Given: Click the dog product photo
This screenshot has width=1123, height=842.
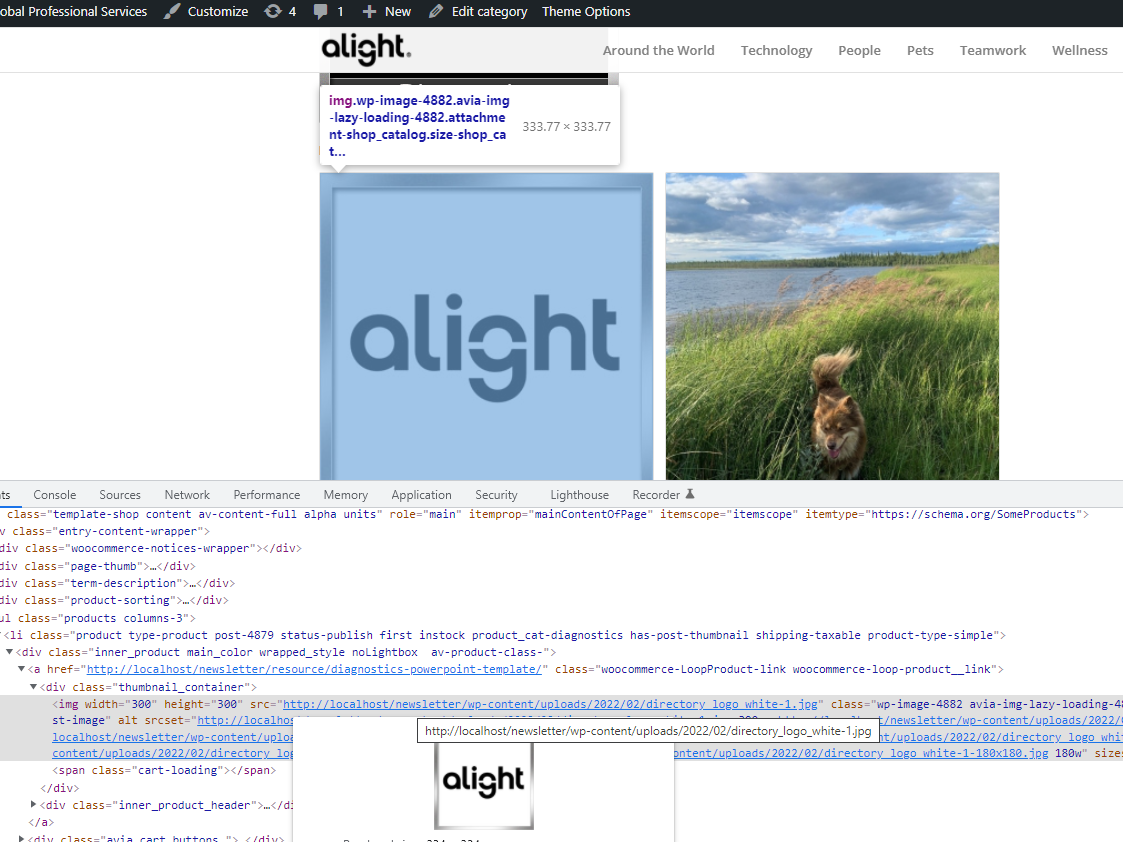Looking at the screenshot, I should (832, 325).
